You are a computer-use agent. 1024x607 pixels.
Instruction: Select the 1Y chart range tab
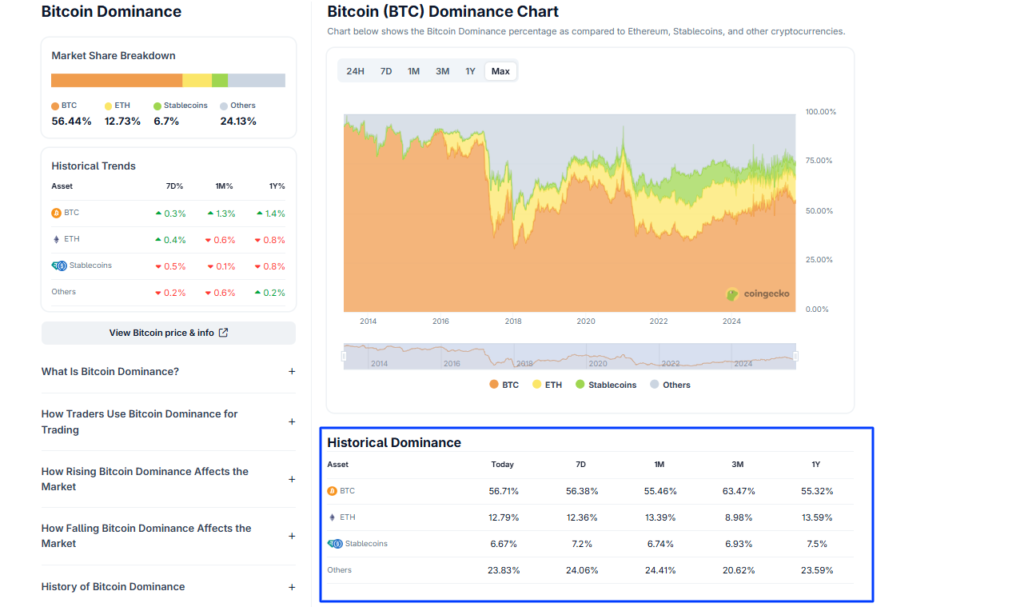click(470, 71)
